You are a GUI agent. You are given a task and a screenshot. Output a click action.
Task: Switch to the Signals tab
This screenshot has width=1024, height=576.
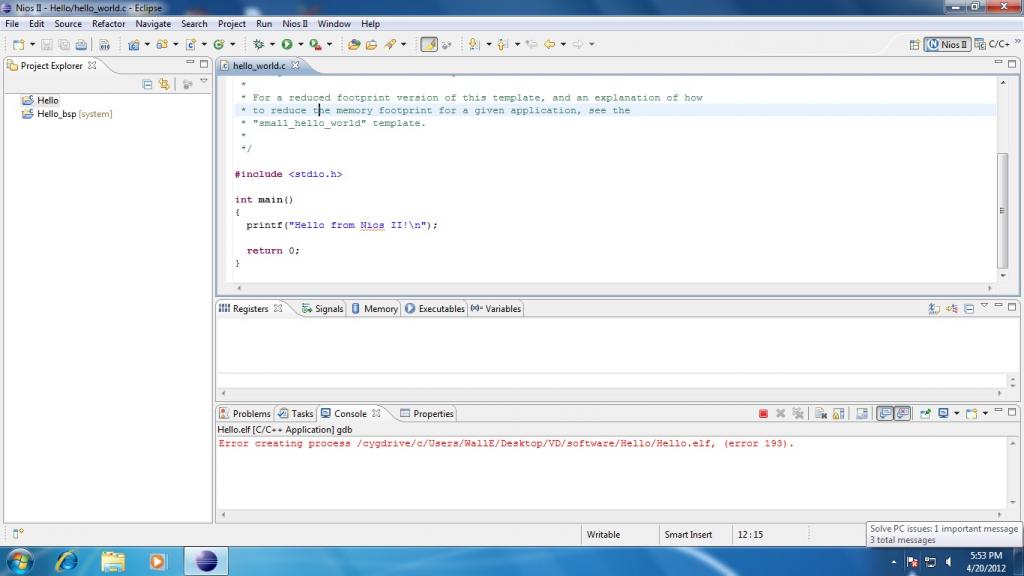click(322, 308)
